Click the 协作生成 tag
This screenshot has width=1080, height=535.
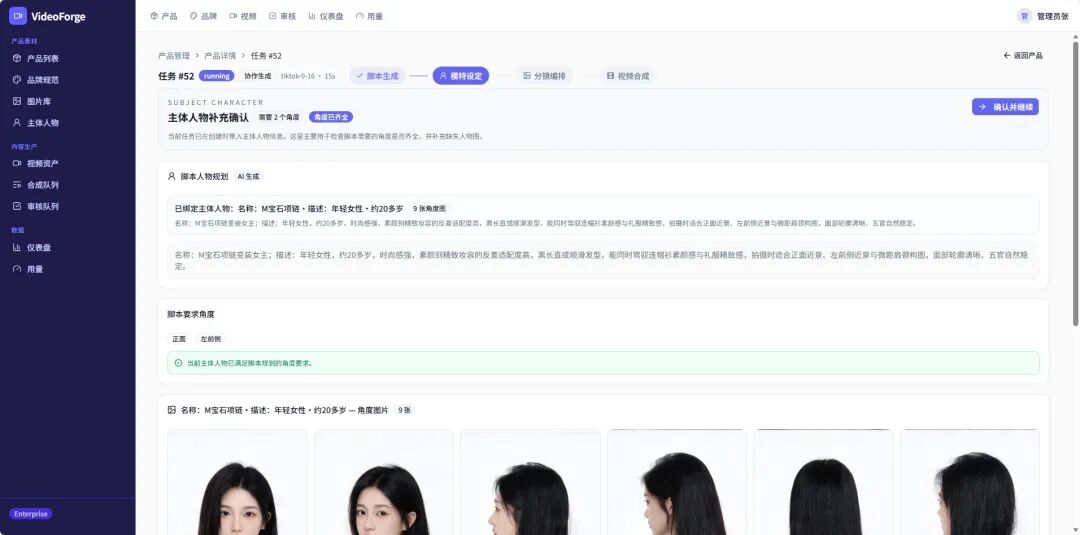[258, 76]
